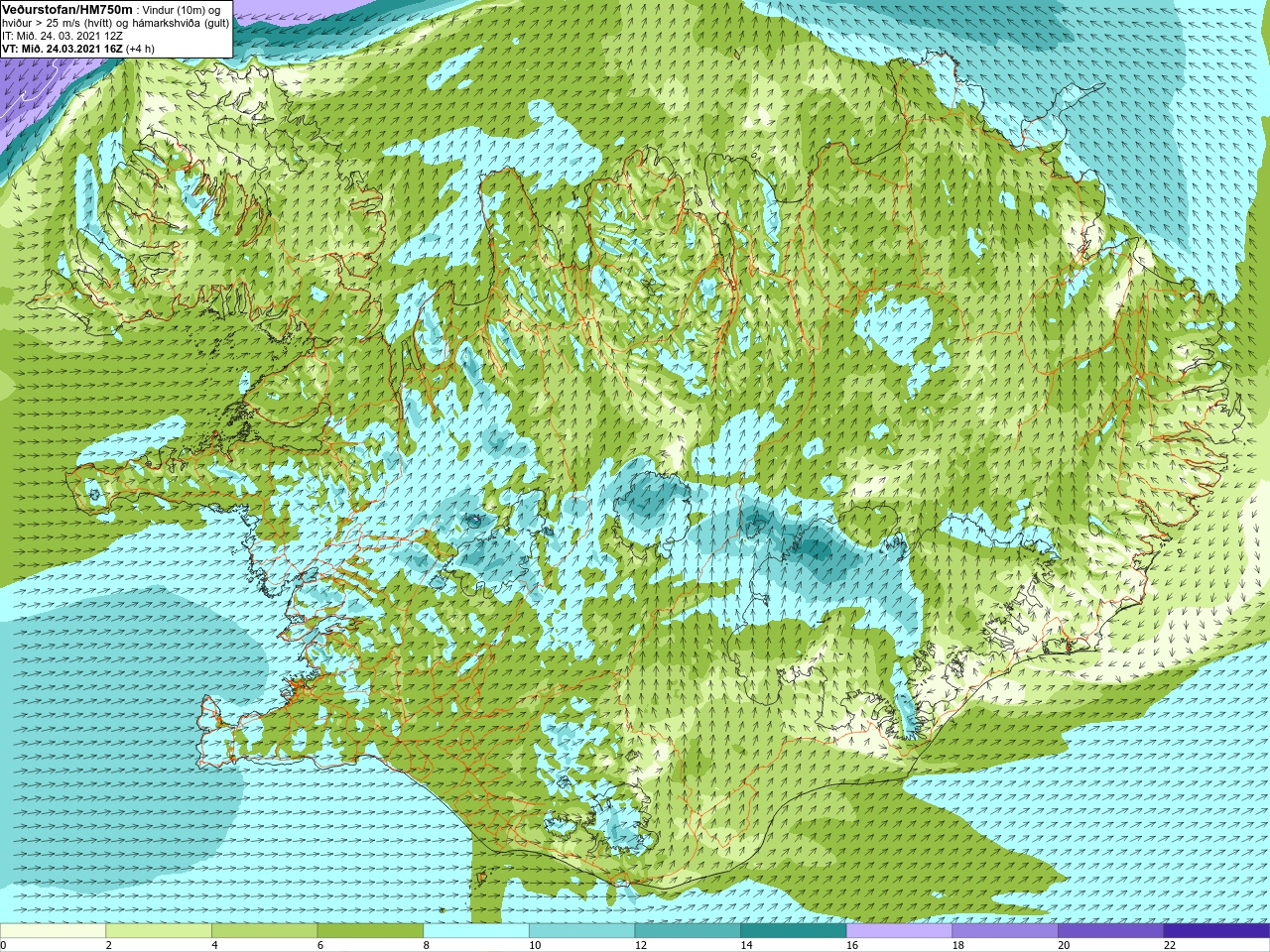Click the legend scale label "4"

point(214,945)
